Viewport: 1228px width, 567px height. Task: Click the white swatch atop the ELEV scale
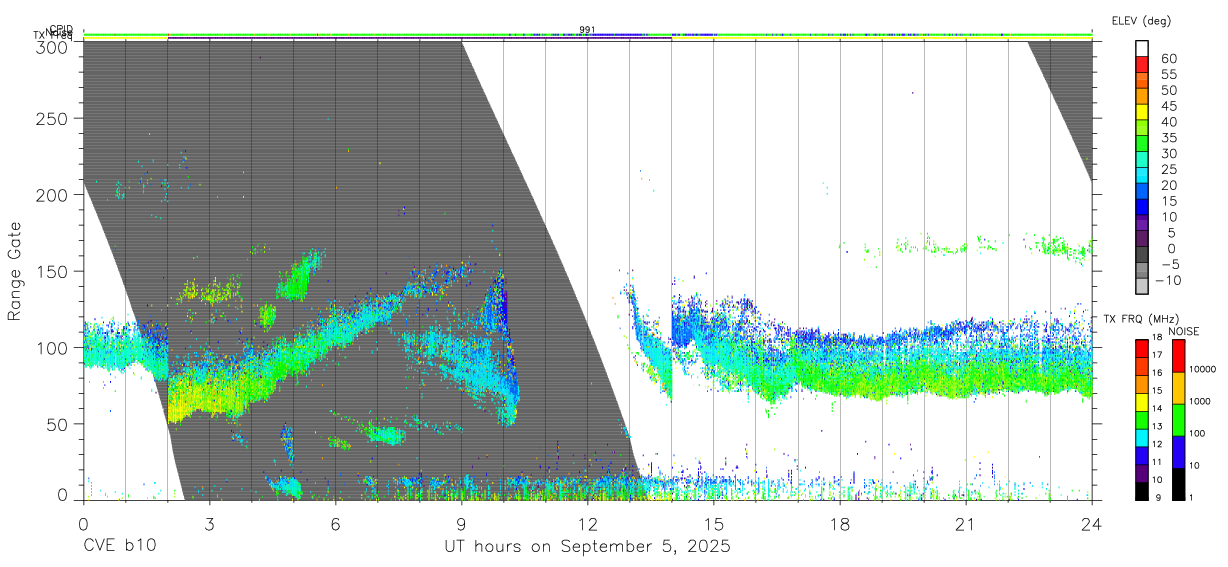click(x=1142, y=48)
